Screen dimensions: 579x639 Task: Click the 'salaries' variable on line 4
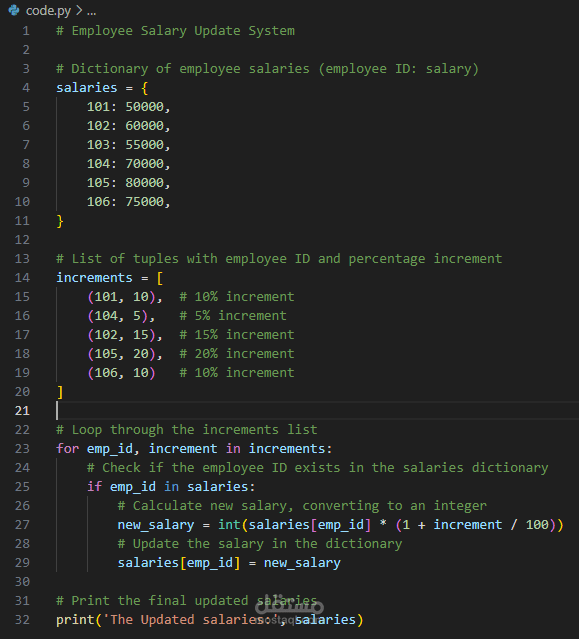(x=86, y=88)
